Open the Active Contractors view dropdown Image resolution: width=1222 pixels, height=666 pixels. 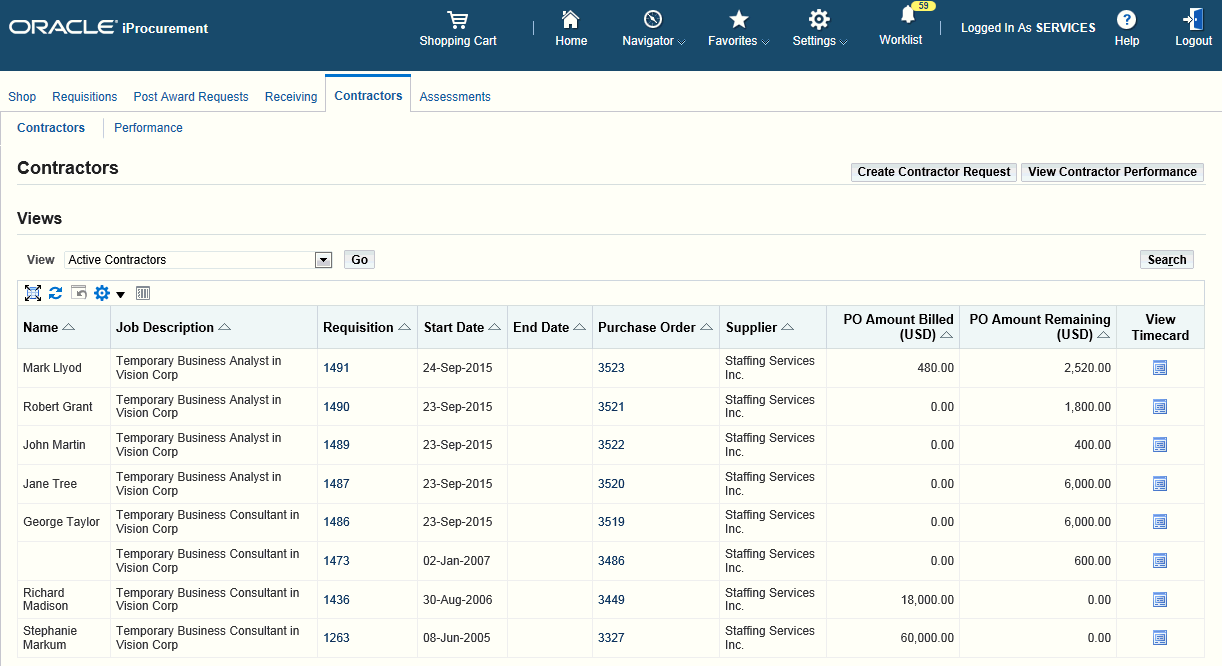[323, 260]
